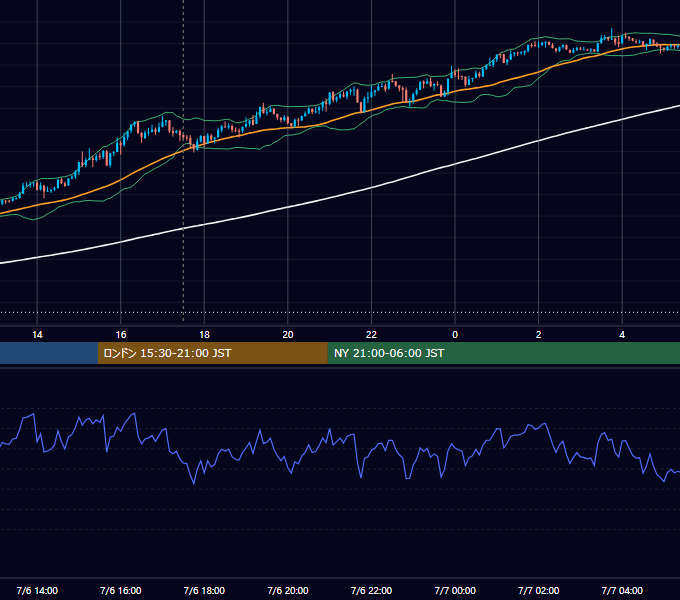Click the 7/6 20:00 label on indicator axis
The width and height of the screenshot is (680, 600).
288,590
